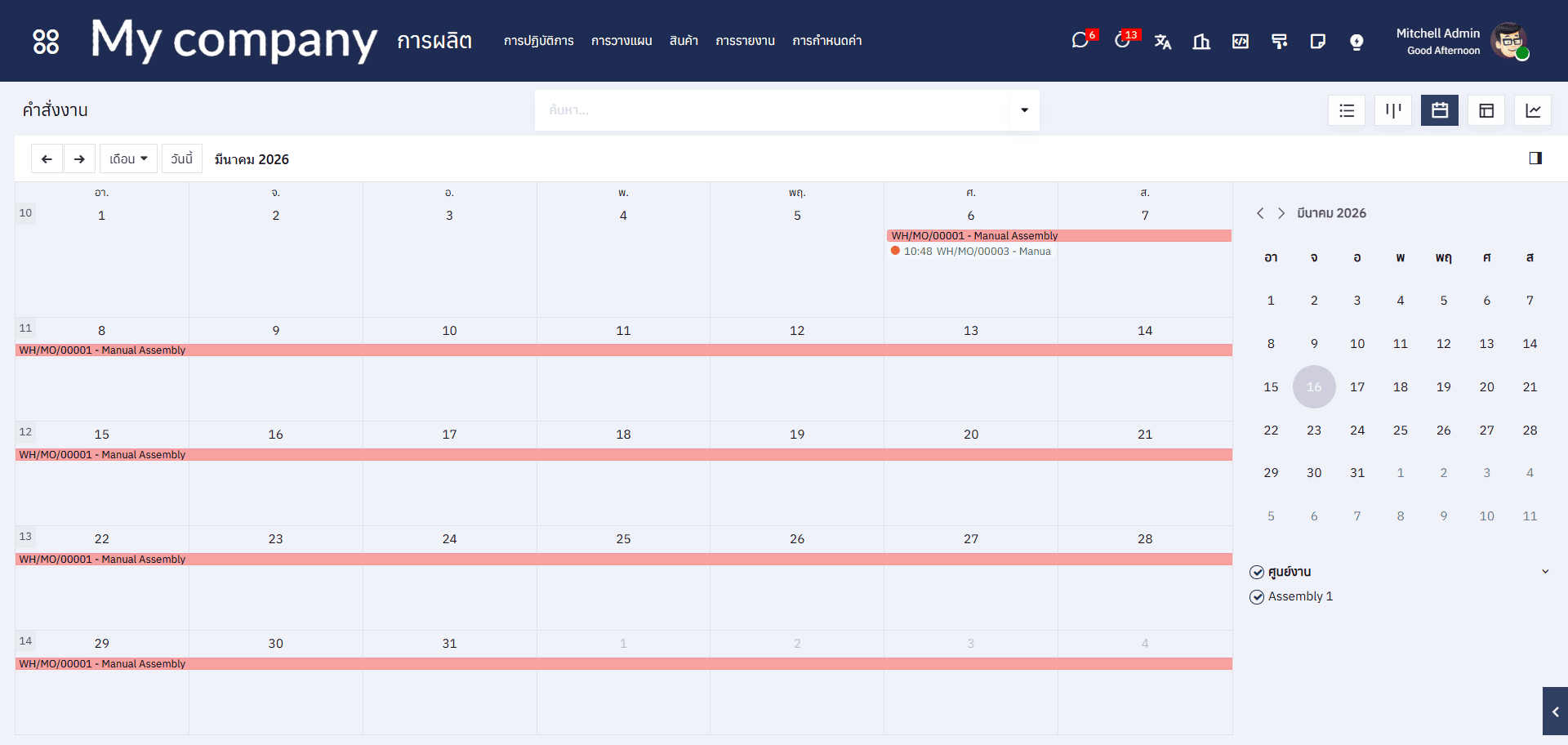This screenshot has width=1568, height=745.
Task: Toggle the ศูนย์งาน filter checkbox
Action: click(x=1257, y=572)
